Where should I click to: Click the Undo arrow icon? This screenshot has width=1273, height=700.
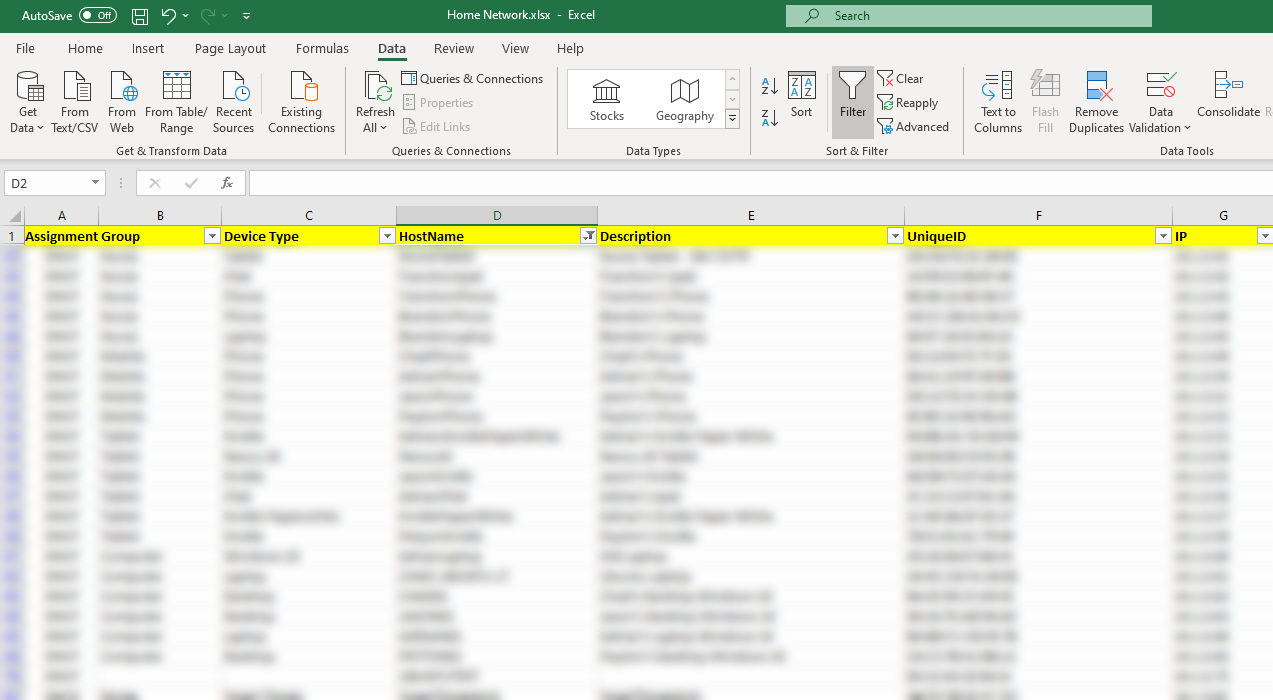(x=169, y=16)
